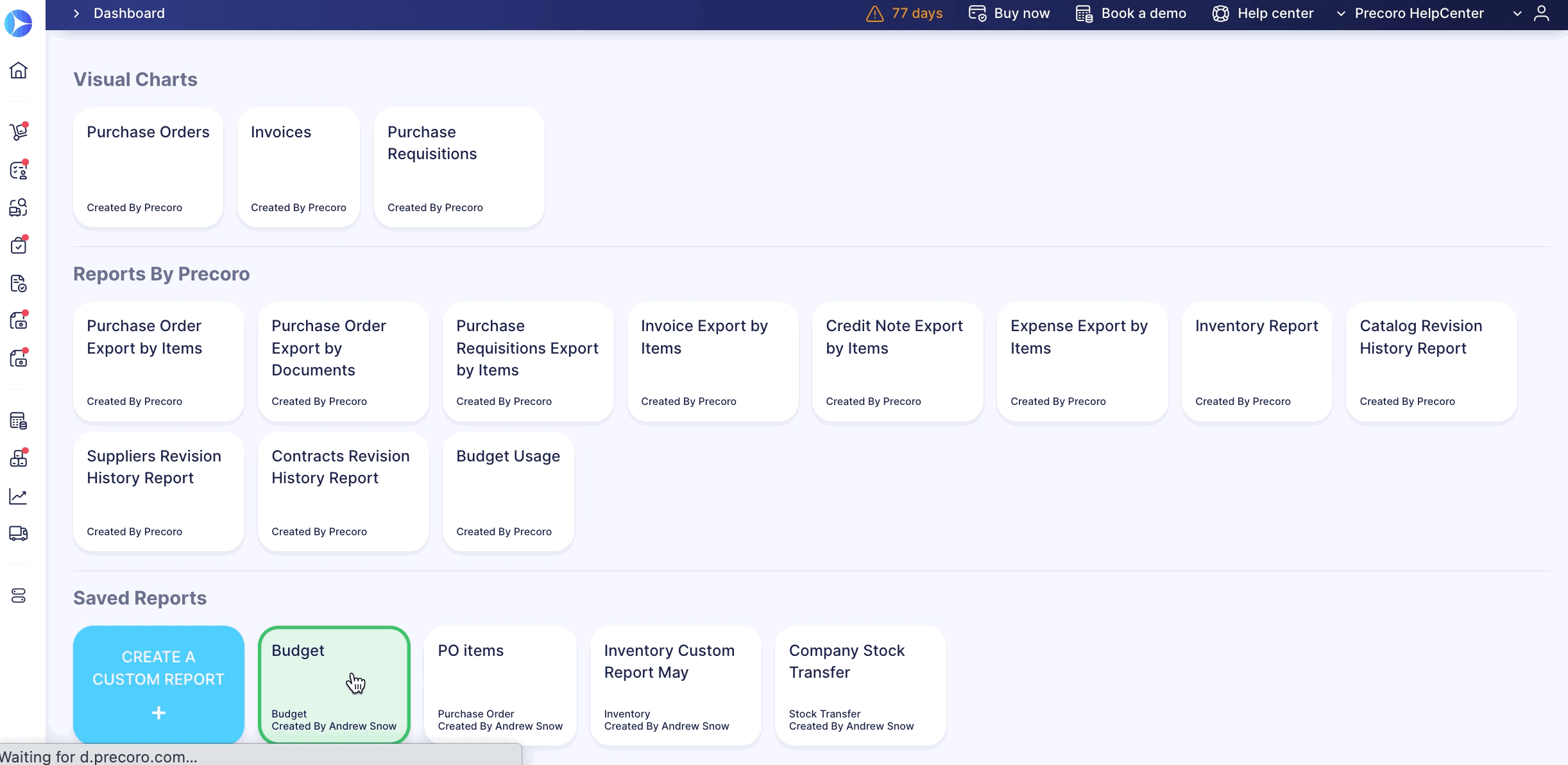Click the Saved Reports heading
Viewport: 1568px width, 765px height.
(x=140, y=598)
